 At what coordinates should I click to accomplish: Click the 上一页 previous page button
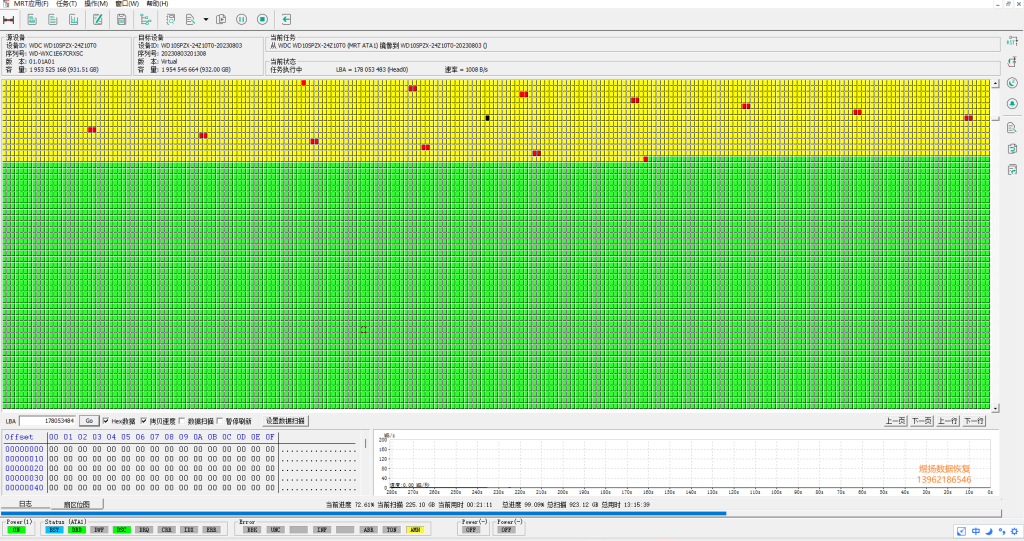tap(895, 421)
